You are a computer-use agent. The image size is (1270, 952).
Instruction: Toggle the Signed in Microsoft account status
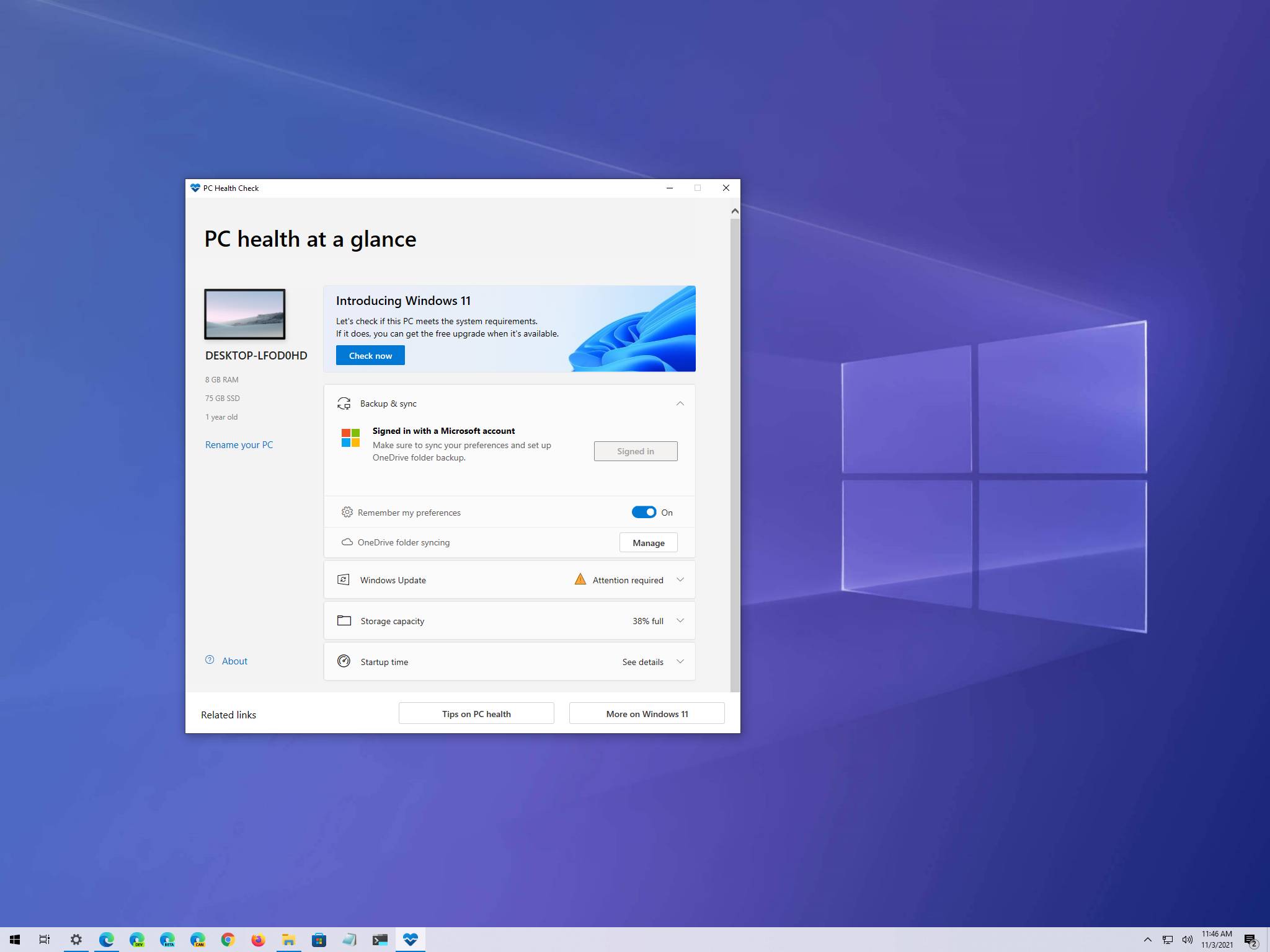(635, 450)
